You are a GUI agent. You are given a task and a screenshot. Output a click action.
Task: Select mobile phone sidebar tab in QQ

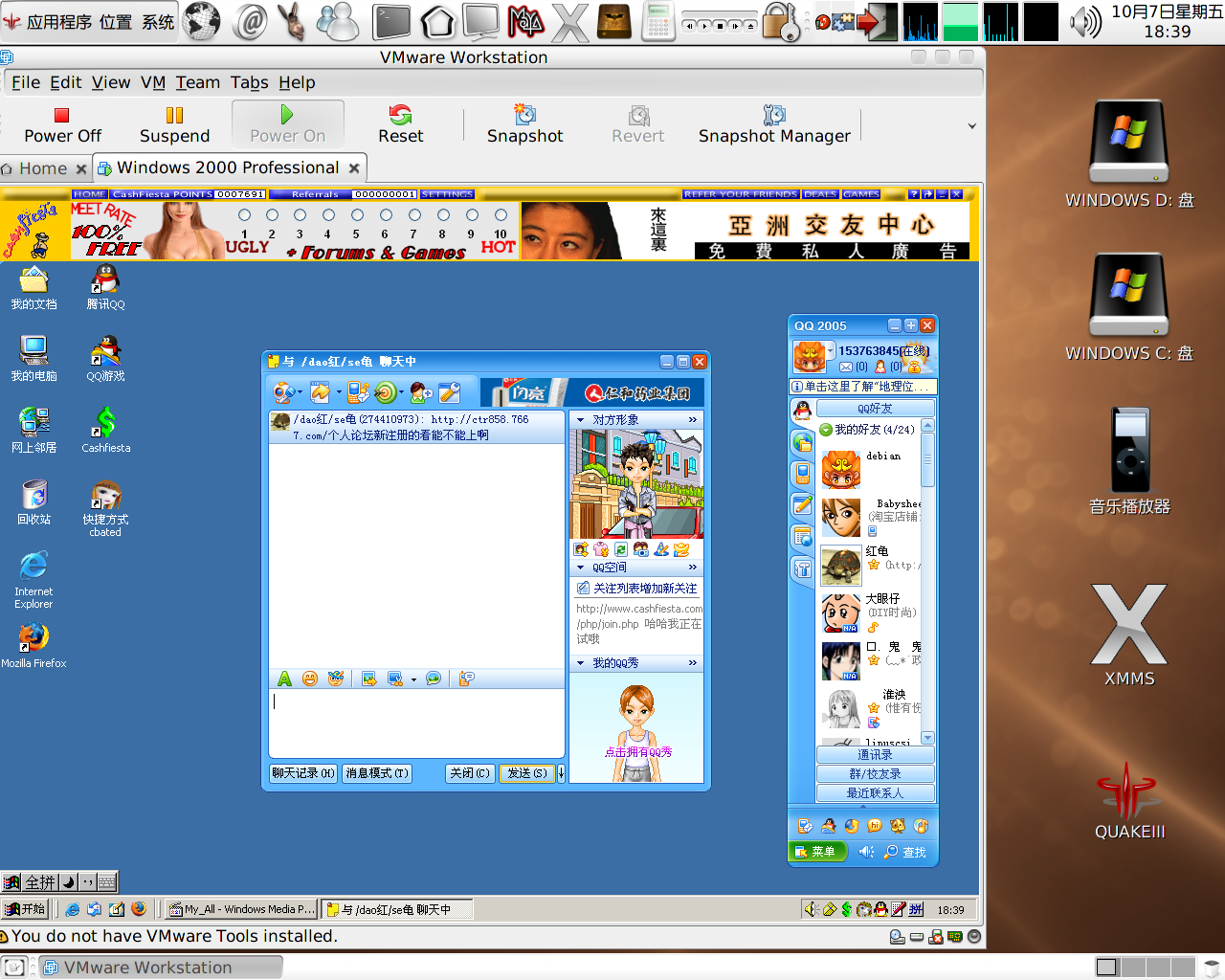(x=802, y=473)
